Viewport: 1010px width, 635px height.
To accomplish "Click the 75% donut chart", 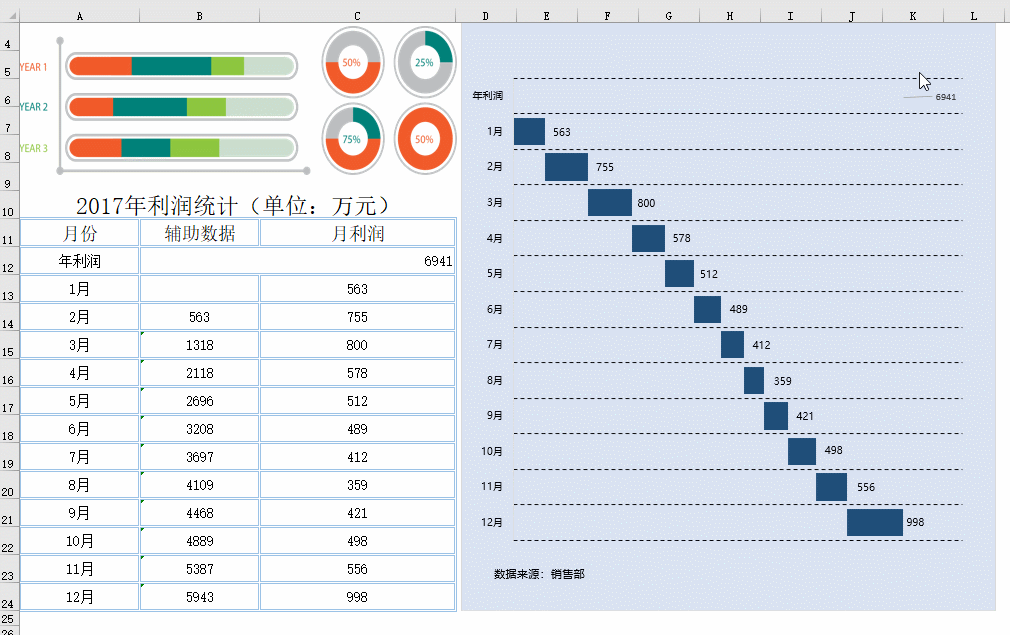I will click(x=352, y=139).
